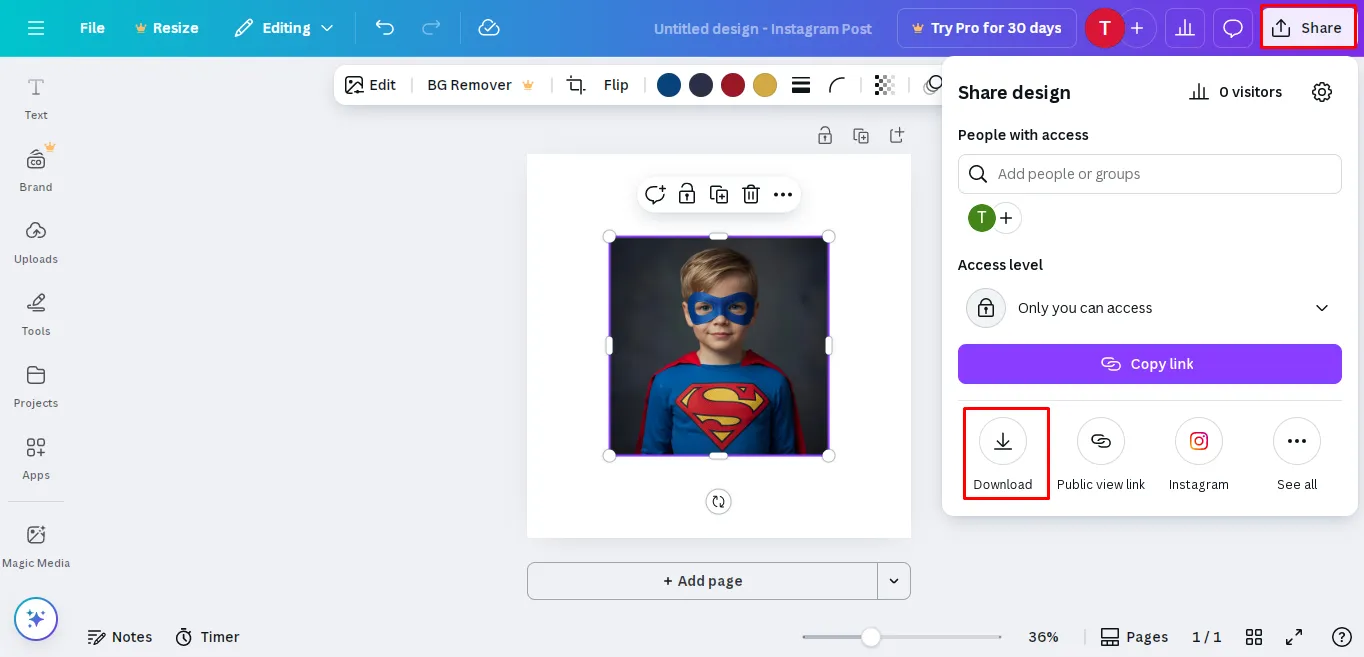
Task: Open the analytics bar chart icon
Action: tap(1185, 28)
